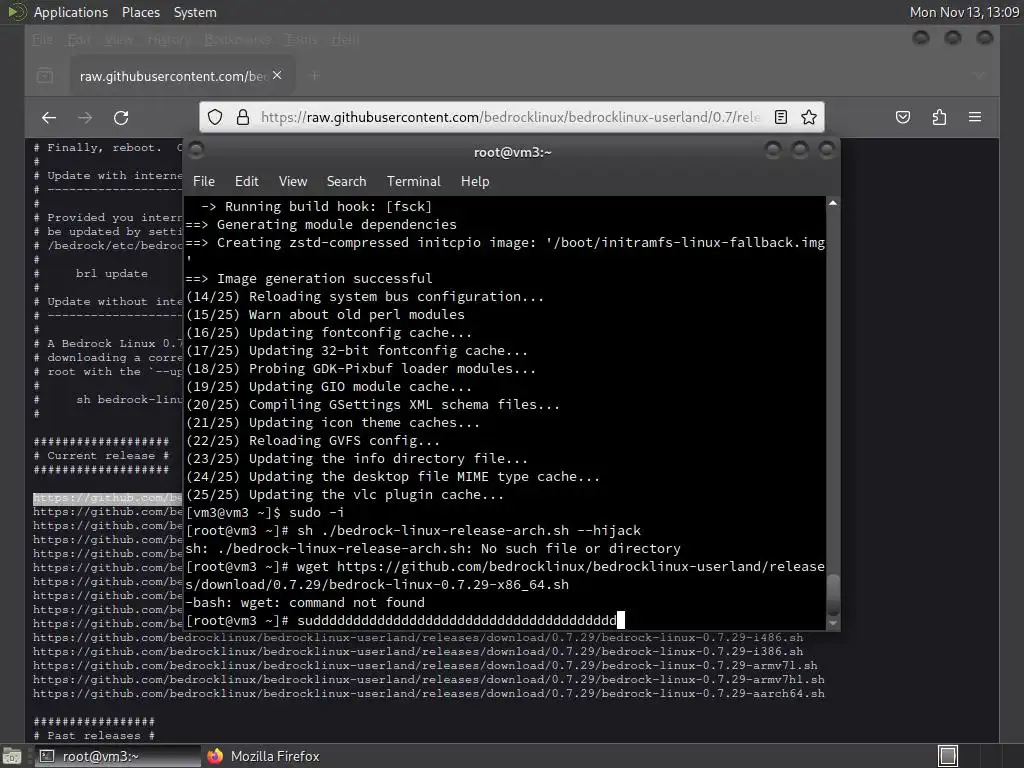This screenshot has height=768, width=1024.
Task: Click the distro logo icon top left
Action: 16,12
